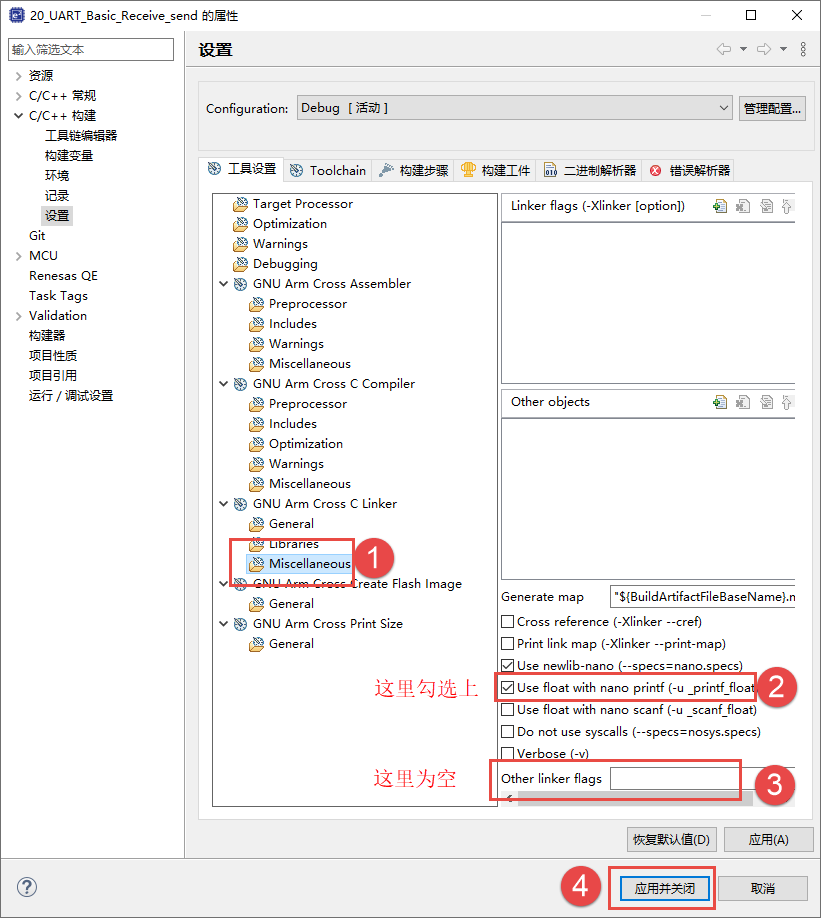Open the Debugging tool settings
Viewport: 821px width, 918px height.
click(x=285, y=264)
